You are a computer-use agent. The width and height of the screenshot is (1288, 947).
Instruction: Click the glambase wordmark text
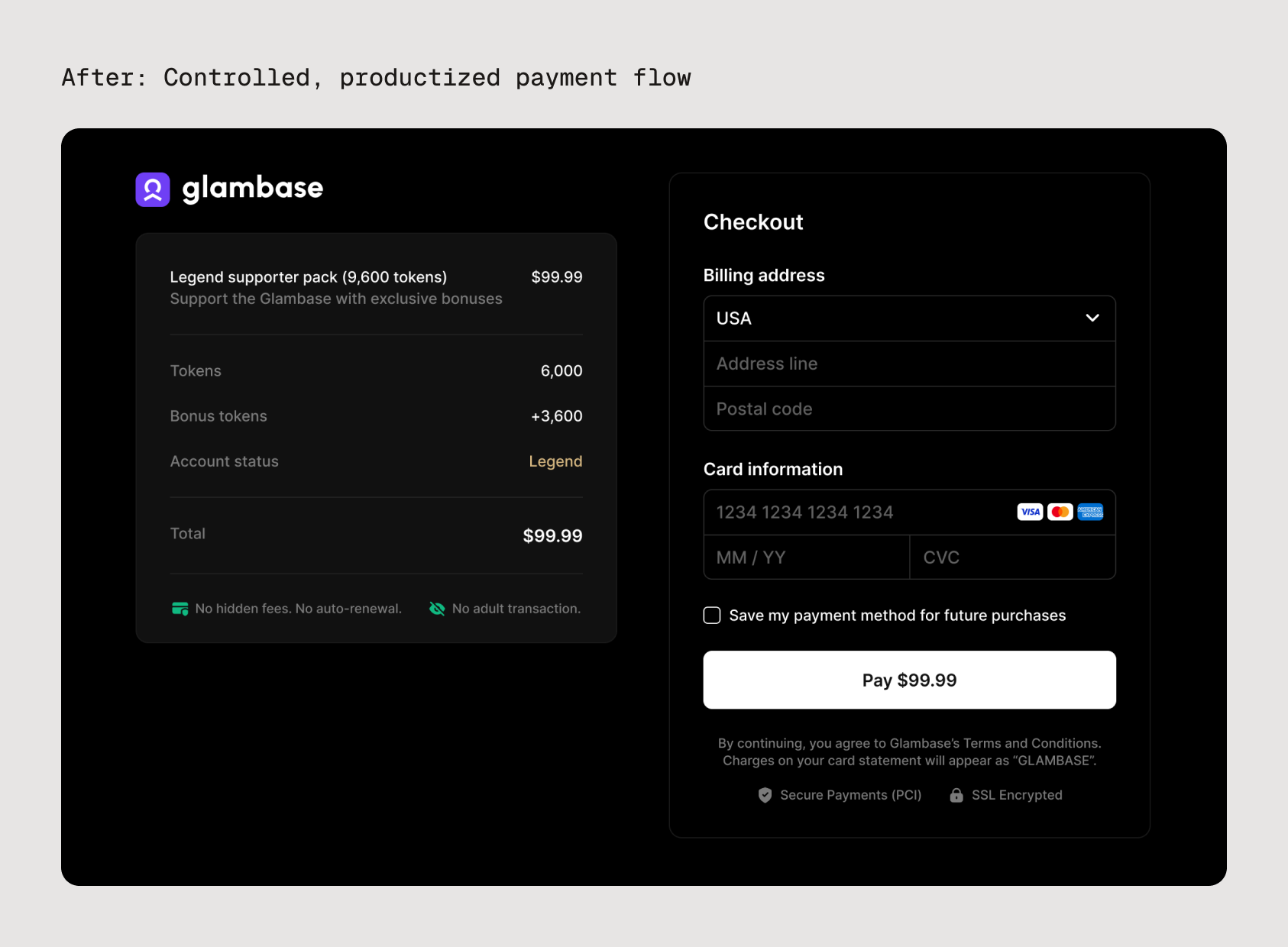coord(253,188)
